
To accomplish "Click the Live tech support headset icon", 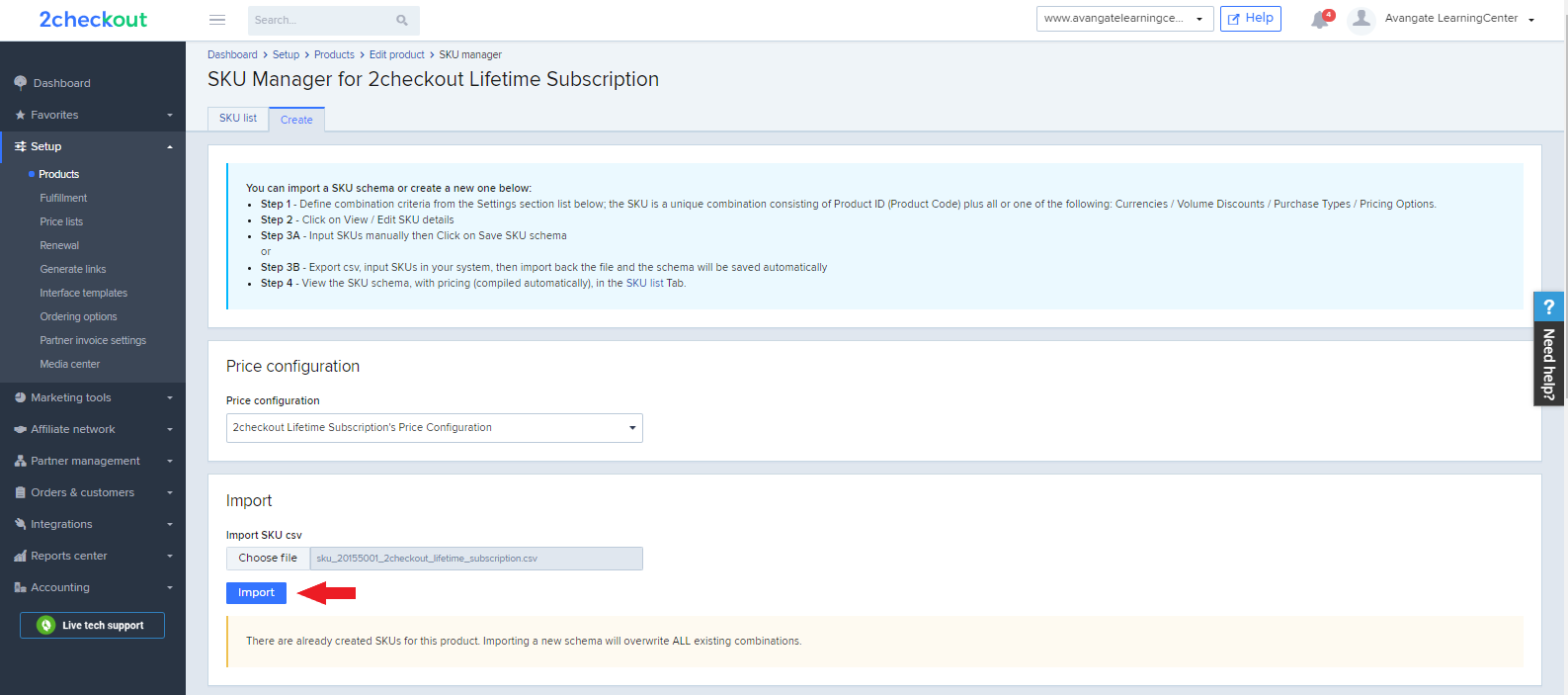I will coord(45,625).
